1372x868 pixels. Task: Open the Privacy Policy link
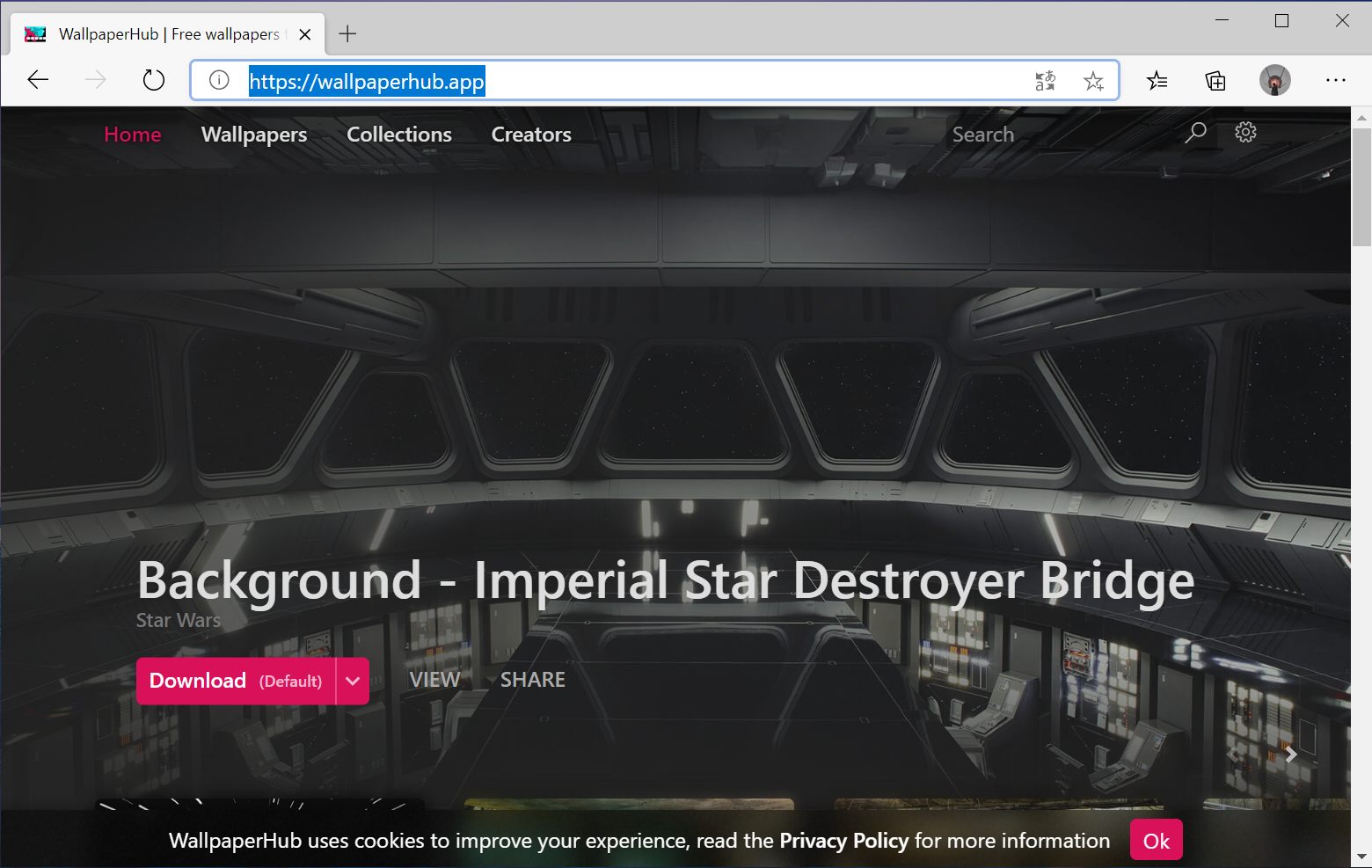pyautogui.click(x=844, y=842)
